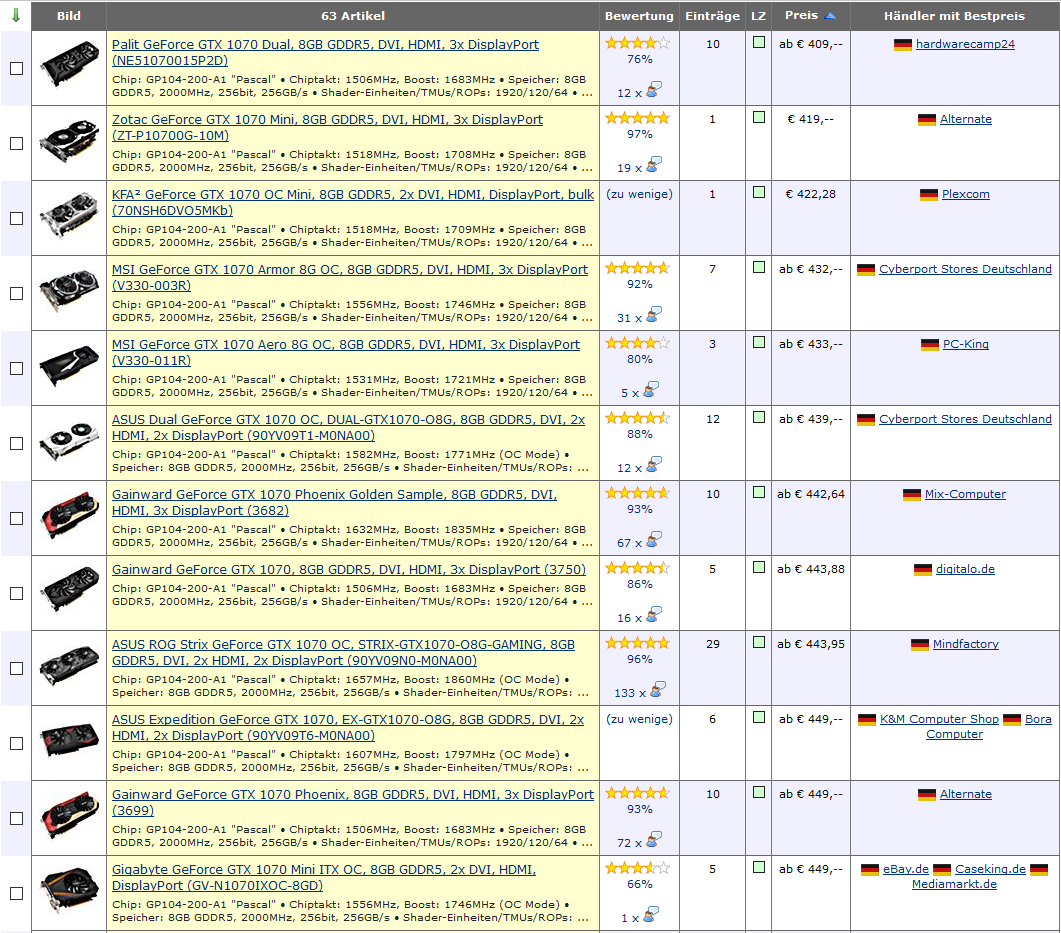This screenshot has width=1061, height=933.
Task: Open KFA² GTX 1070 OC Mini thumbnail
Action: tap(69, 215)
